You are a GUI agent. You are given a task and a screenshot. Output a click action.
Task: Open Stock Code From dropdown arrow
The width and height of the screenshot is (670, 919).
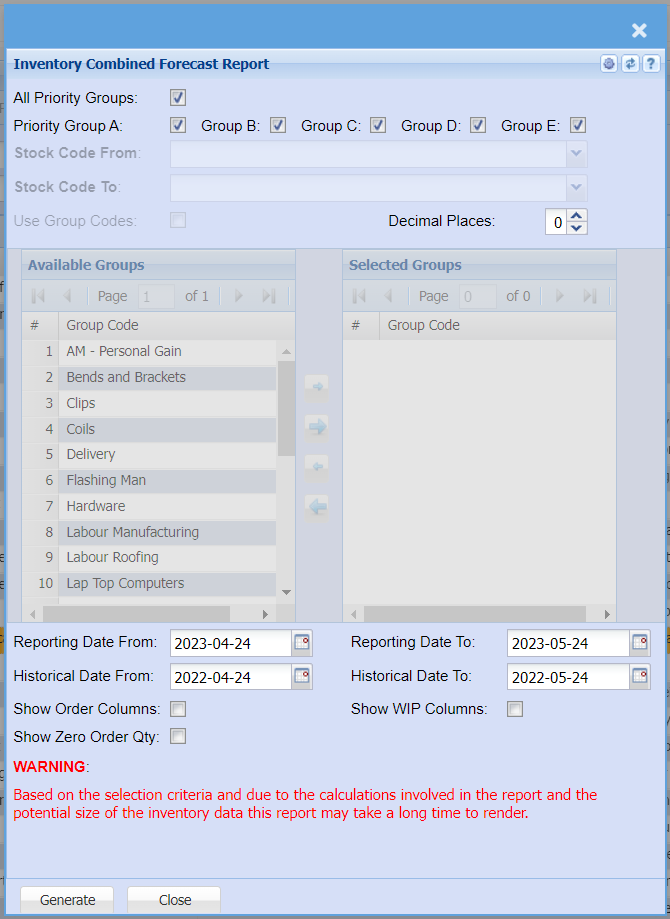pos(576,154)
